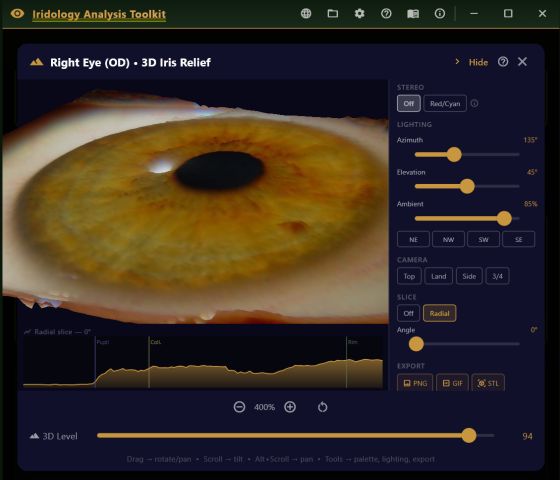This screenshot has height=480, width=560.
Task: Turn stereo mode Off
Action: pyautogui.click(x=409, y=104)
